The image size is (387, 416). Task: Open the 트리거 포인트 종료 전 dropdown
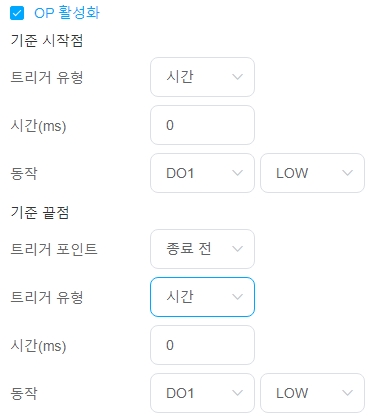click(202, 249)
